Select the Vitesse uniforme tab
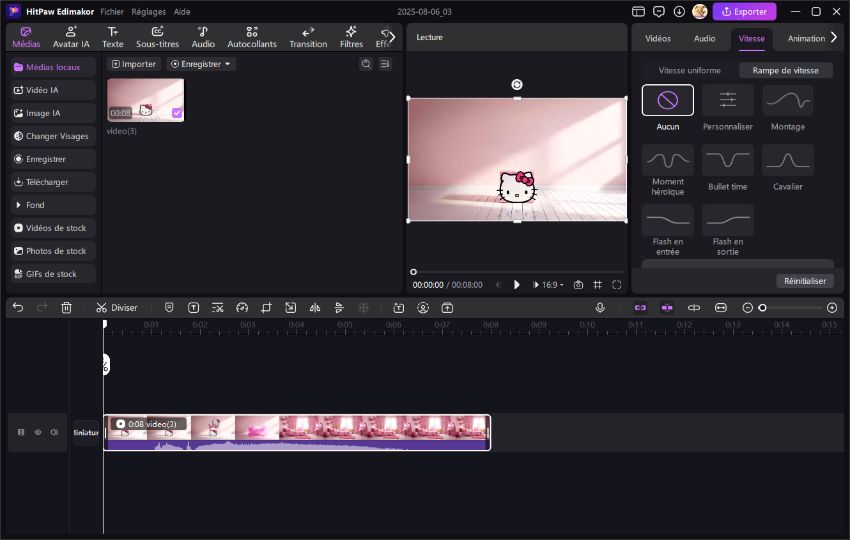This screenshot has width=850, height=540. click(x=689, y=70)
